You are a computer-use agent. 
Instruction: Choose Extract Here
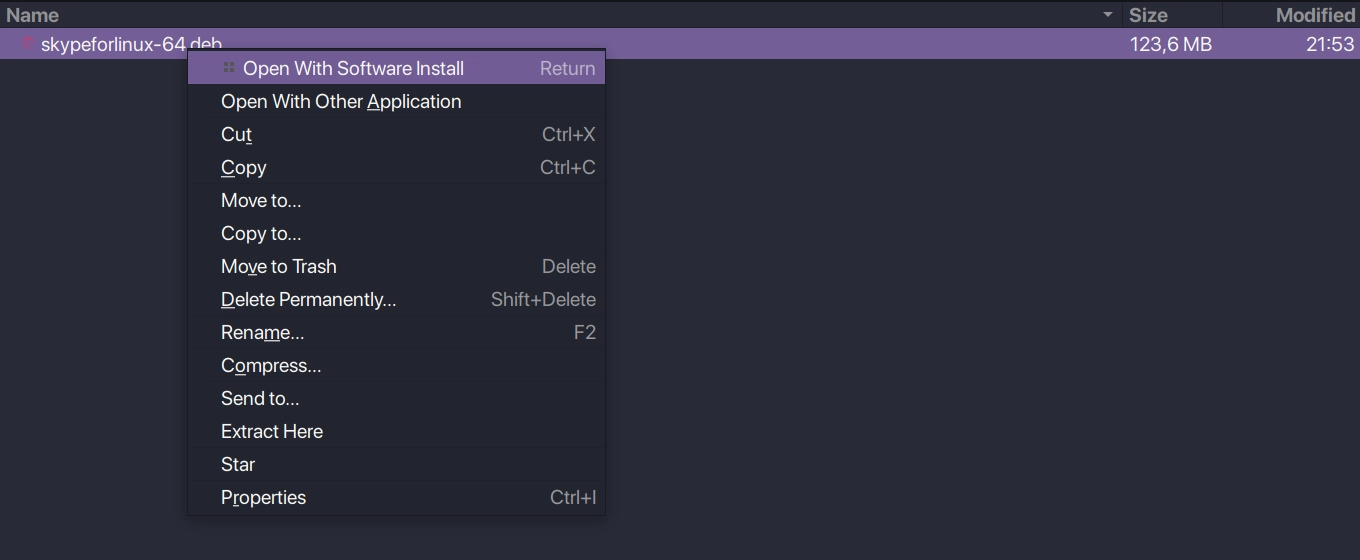396,431
